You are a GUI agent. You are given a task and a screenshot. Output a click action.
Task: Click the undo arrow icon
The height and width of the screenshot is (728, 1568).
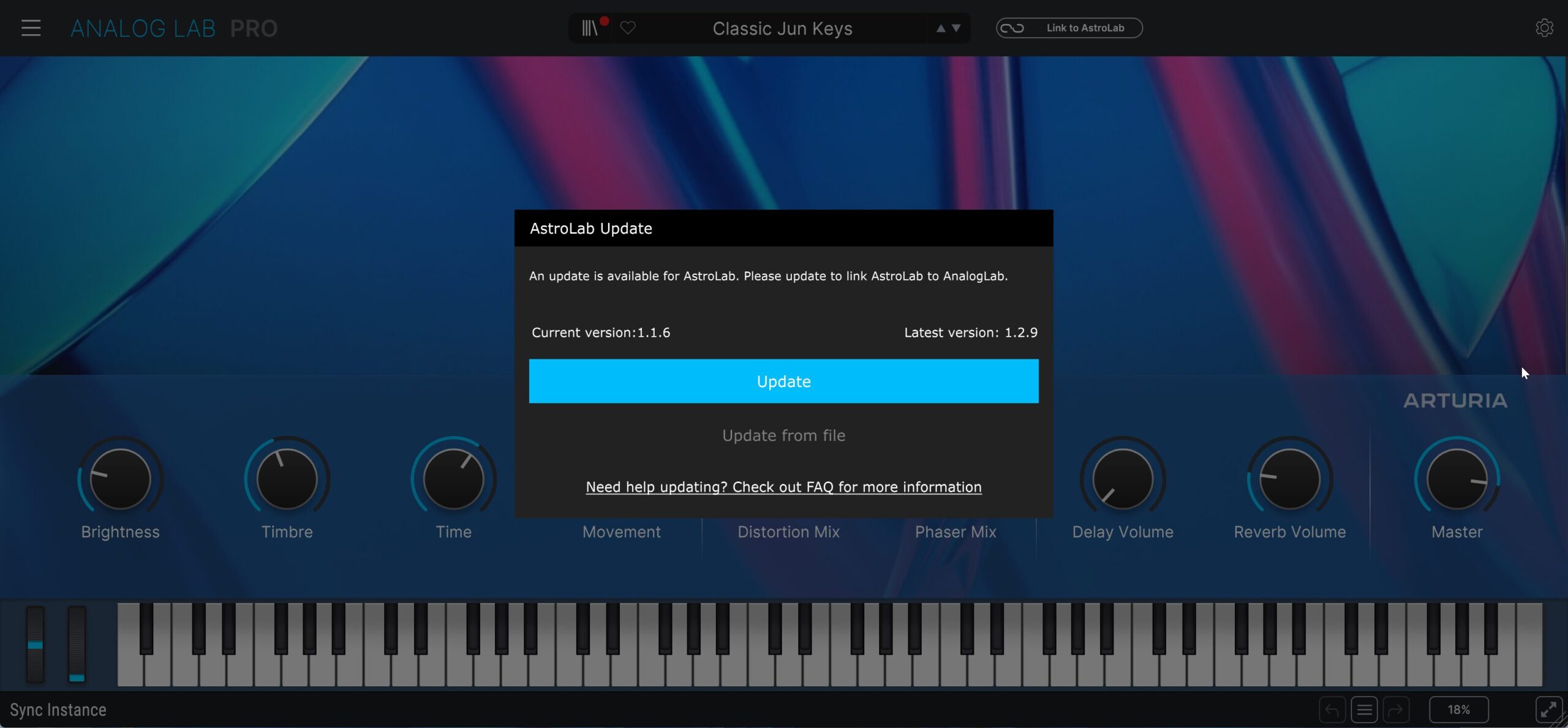point(1332,710)
